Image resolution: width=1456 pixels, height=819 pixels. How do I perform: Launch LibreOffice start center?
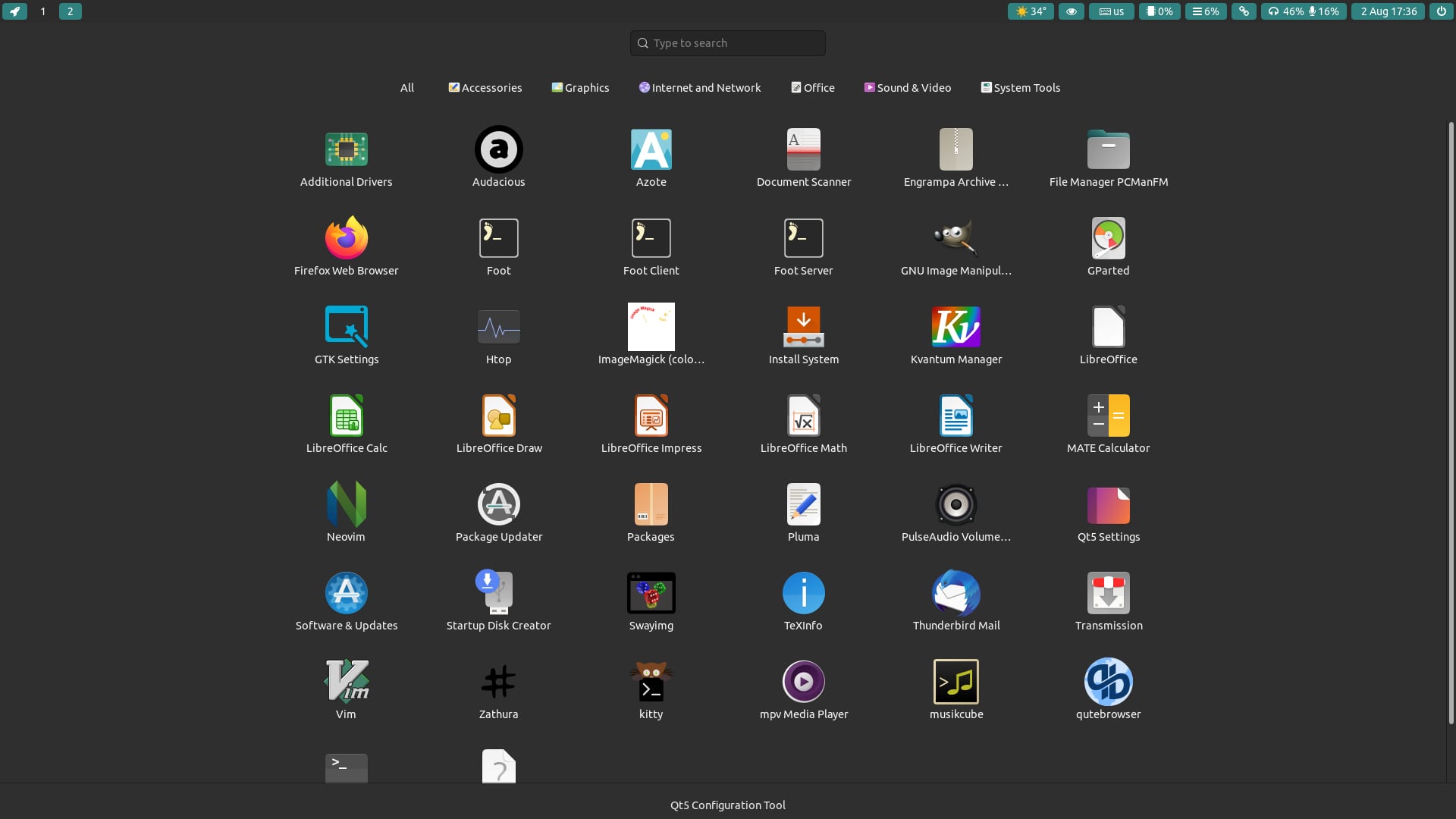(1109, 335)
